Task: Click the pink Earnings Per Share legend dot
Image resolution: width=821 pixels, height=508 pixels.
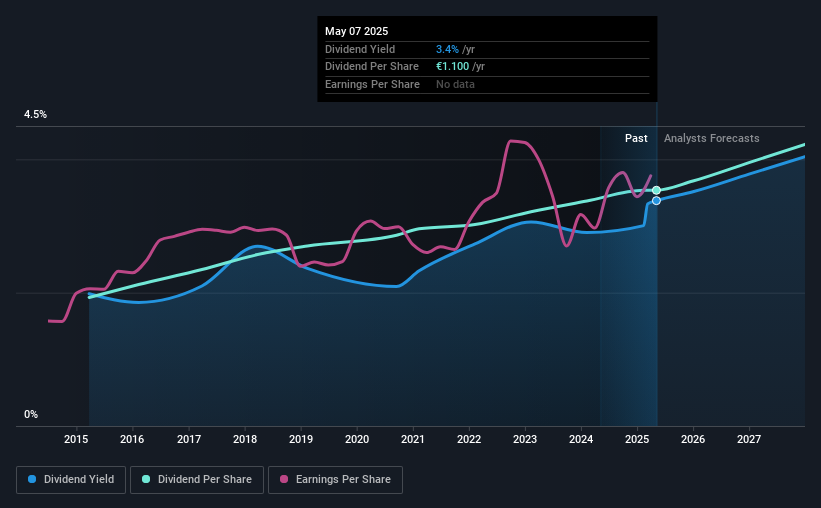Action: click(284, 479)
